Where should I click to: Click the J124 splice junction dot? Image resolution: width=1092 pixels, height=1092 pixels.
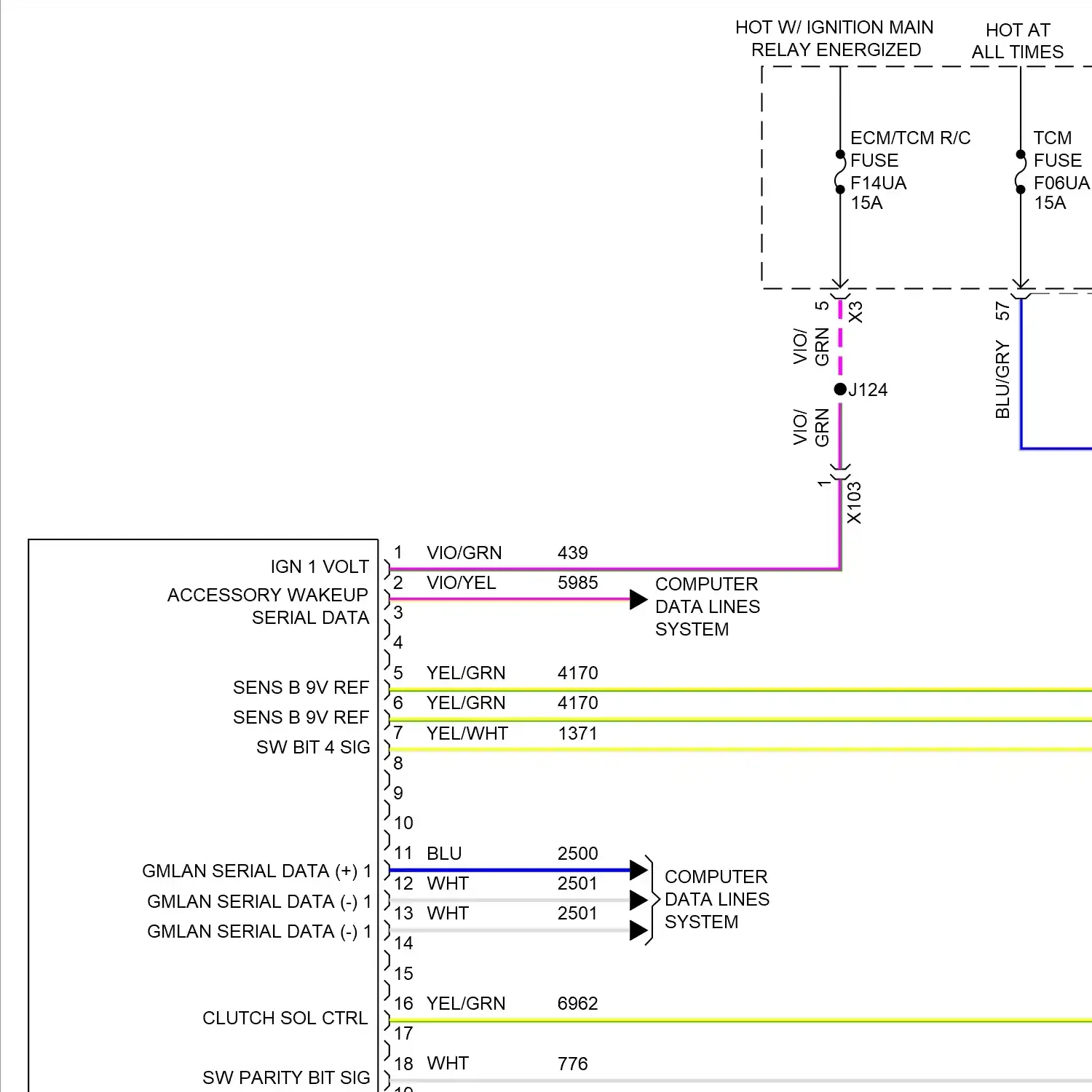click(839, 389)
